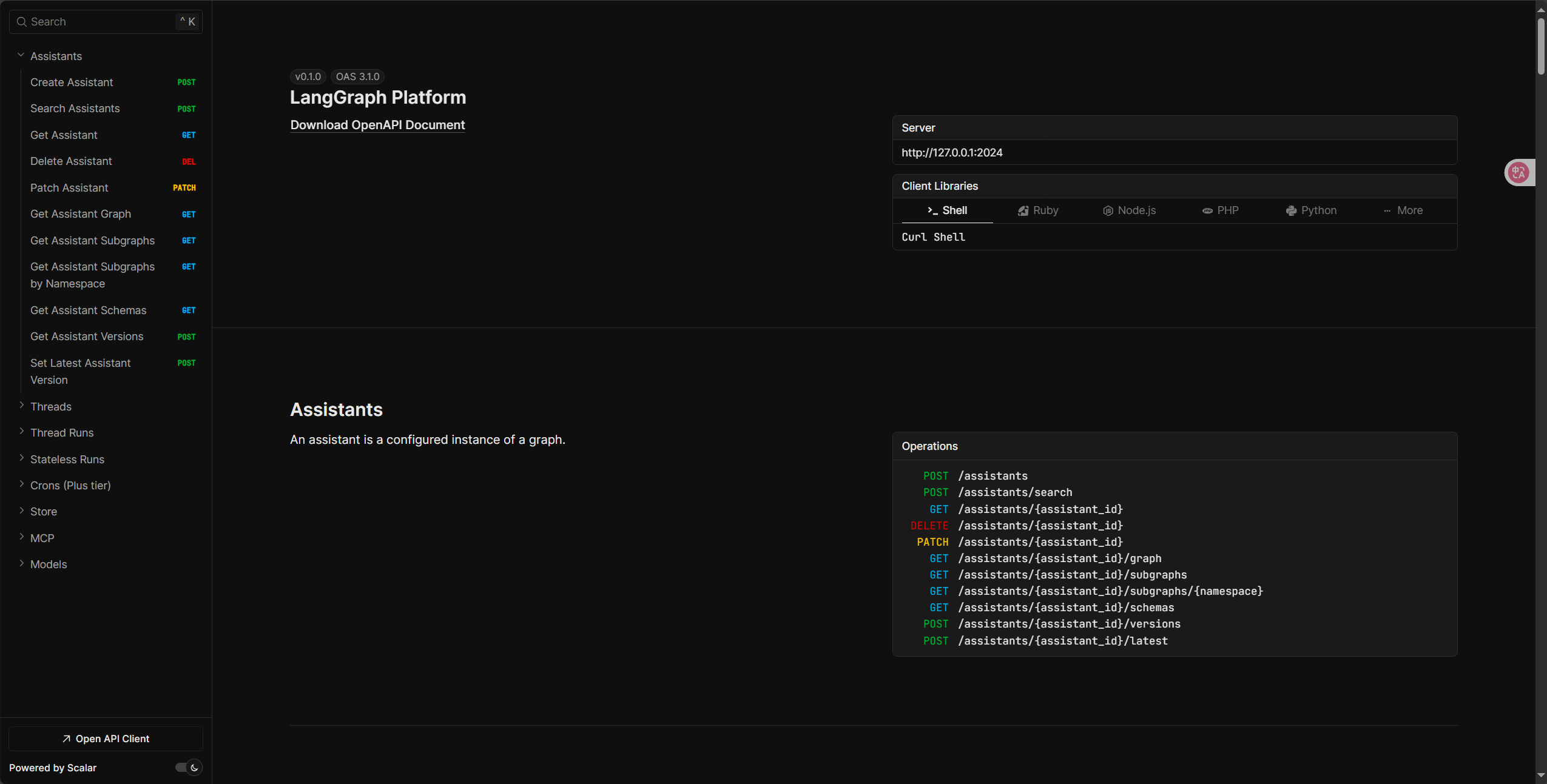Select the Shell client library tab
The height and width of the screenshot is (784, 1547).
[x=947, y=210]
